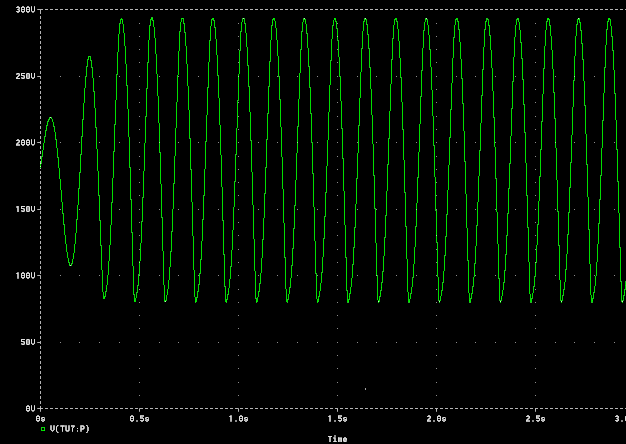Viewport: 626px width, 444px height.
Task: Click the 250V label on the Y axis
Action: tap(26, 76)
